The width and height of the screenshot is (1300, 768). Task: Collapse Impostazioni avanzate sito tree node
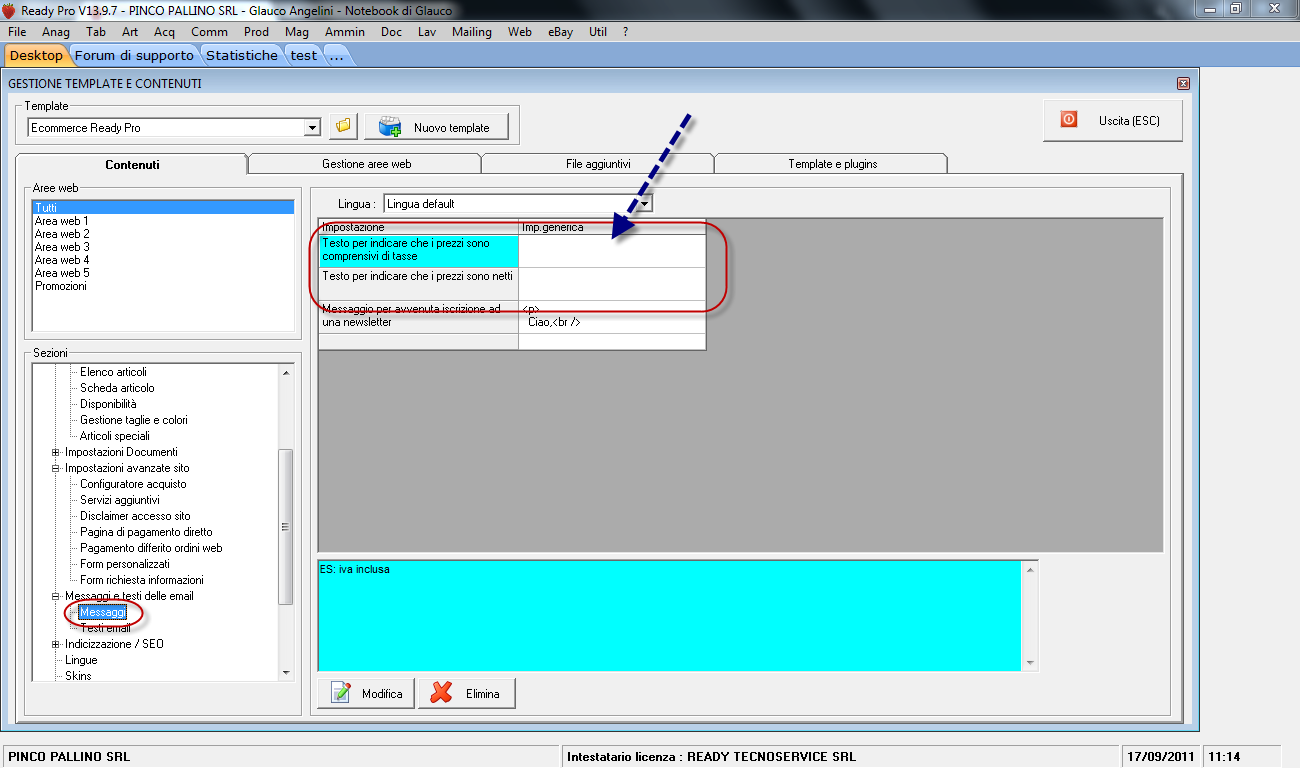[56, 468]
